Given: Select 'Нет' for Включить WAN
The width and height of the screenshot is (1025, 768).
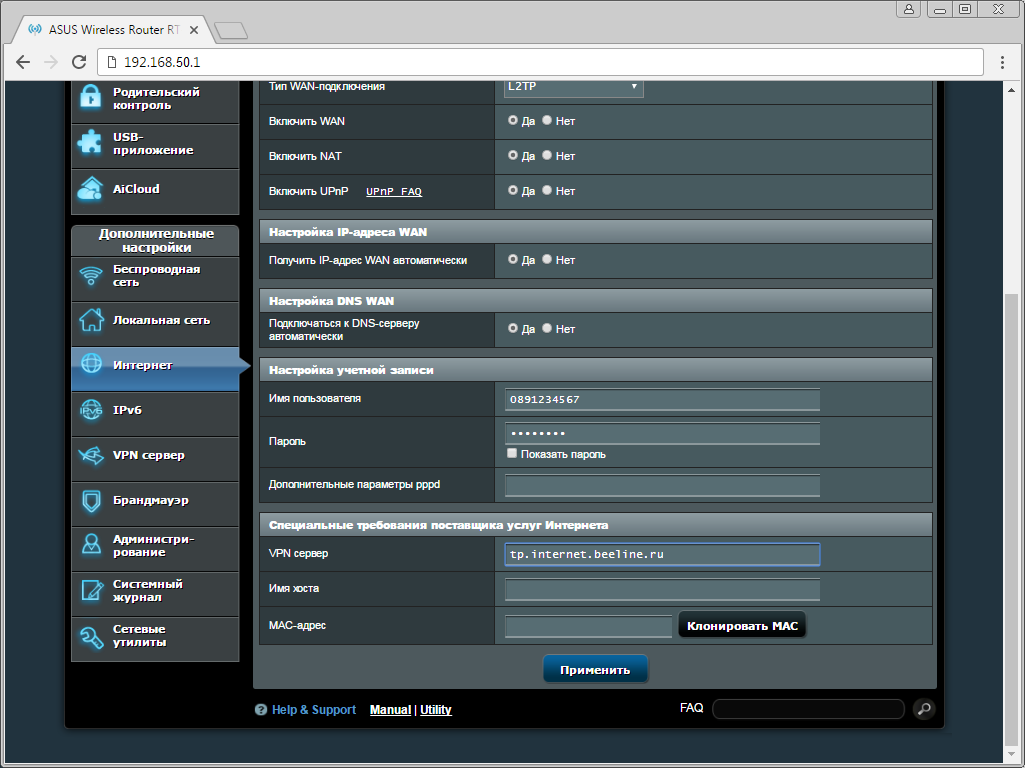Looking at the screenshot, I should [x=547, y=120].
